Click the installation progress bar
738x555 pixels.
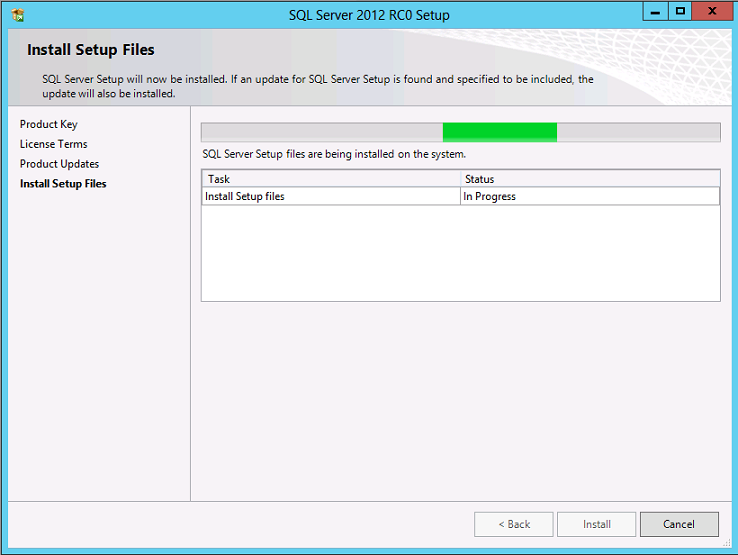click(460, 132)
